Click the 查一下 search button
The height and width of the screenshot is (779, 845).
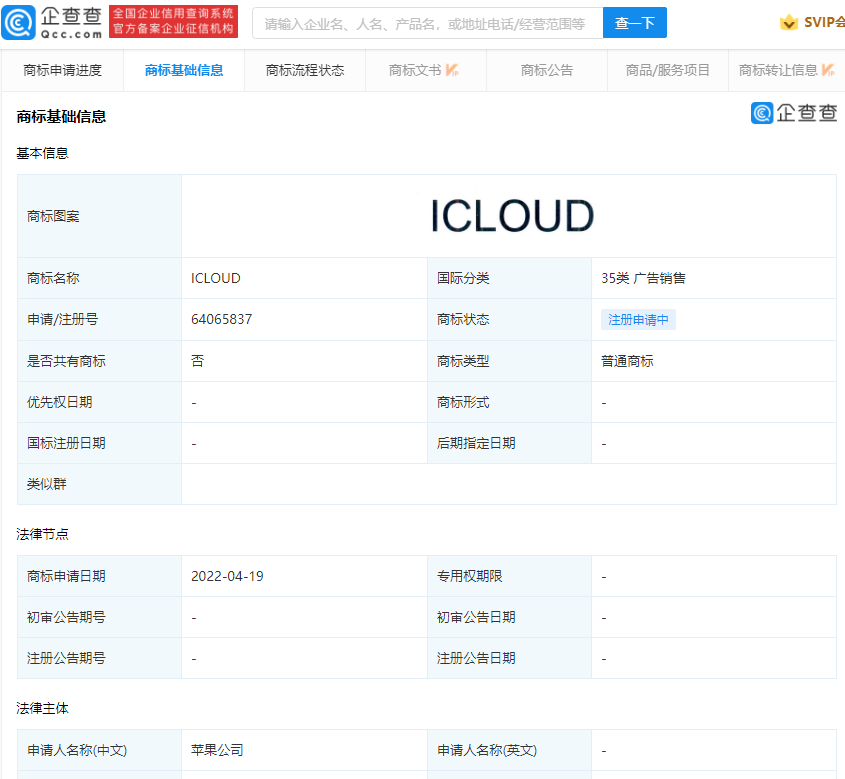(x=635, y=23)
